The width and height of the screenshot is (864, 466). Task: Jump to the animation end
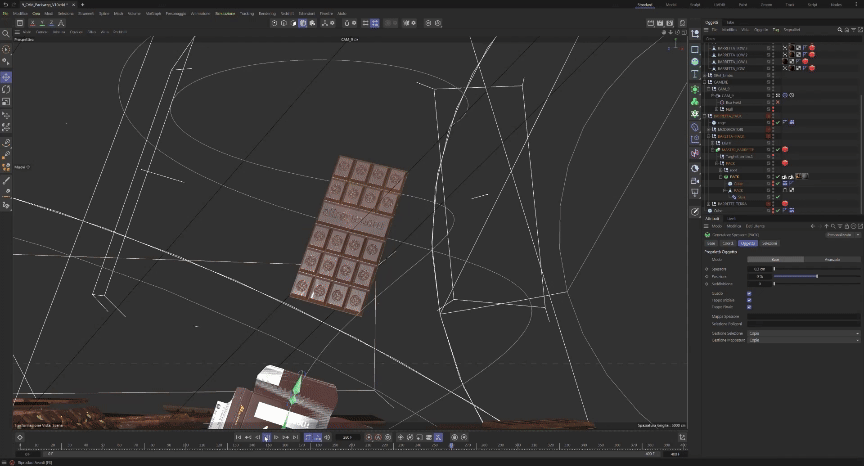click(x=295, y=437)
